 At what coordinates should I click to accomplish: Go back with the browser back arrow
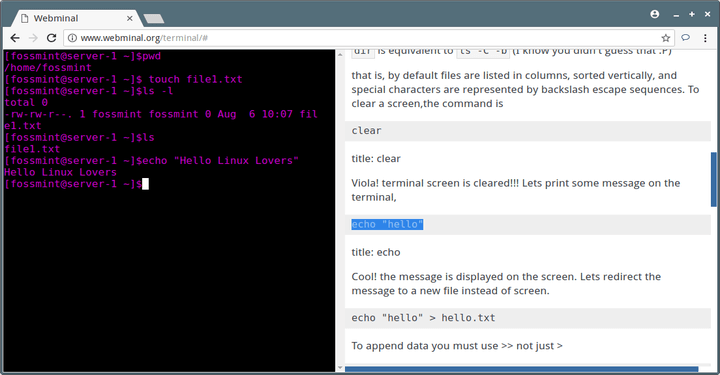15,38
